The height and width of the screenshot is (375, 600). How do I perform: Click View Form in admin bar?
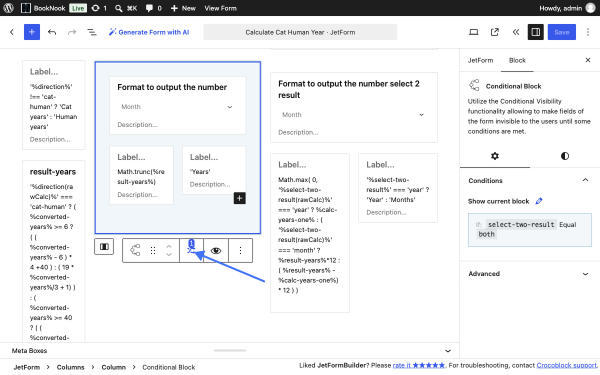click(x=220, y=8)
